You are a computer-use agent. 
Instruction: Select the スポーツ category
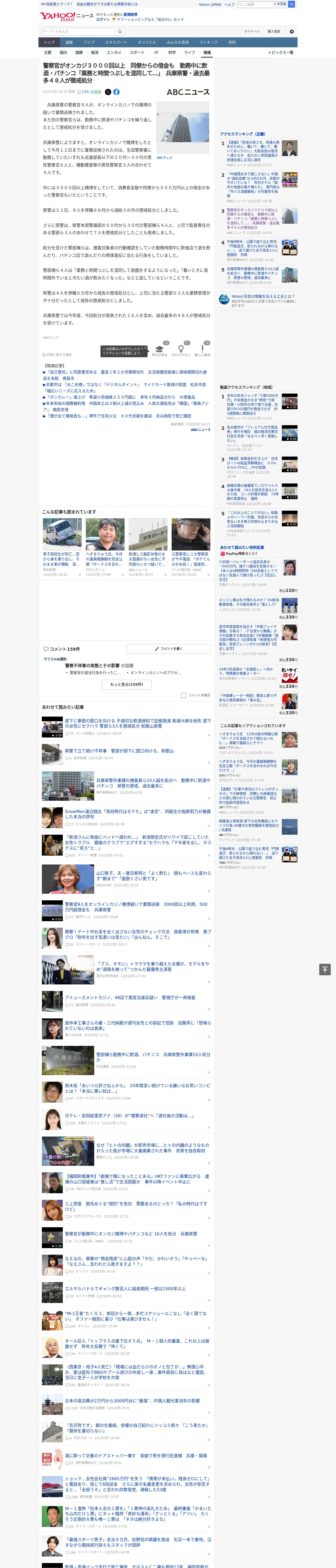point(137,52)
